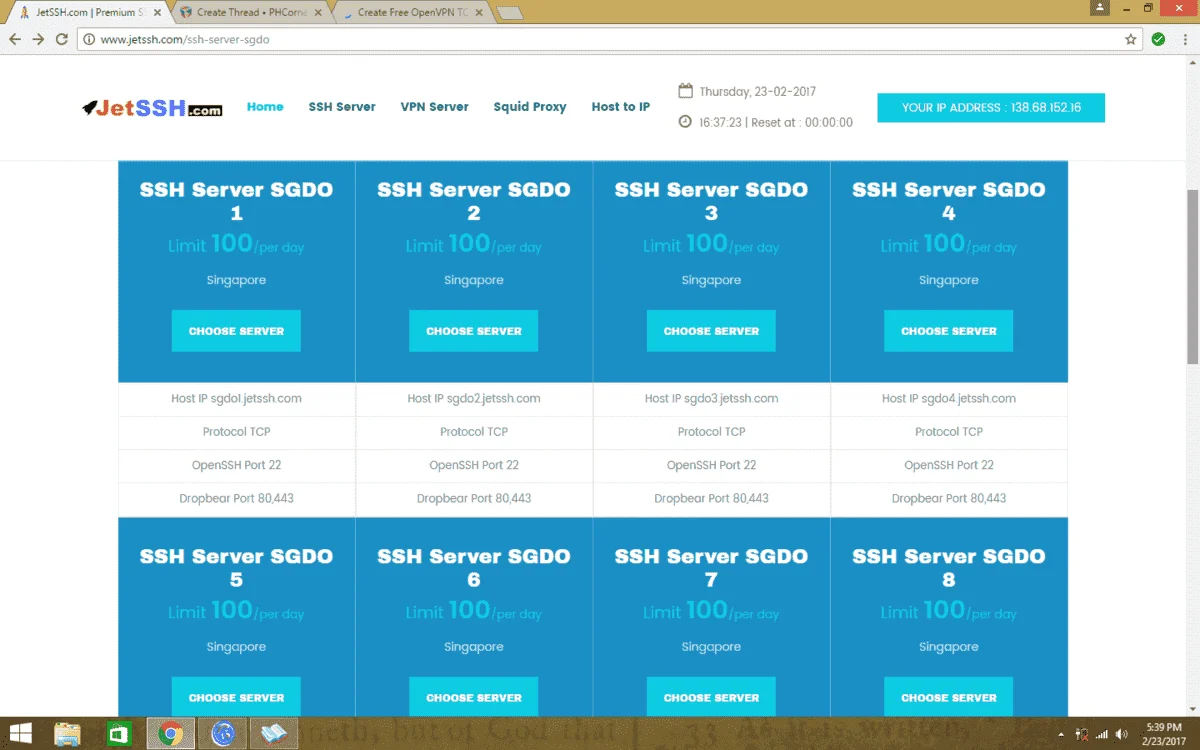Open File Explorer from taskbar
Viewport: 1200px width, 750px height.
pyautogui.click(x=67, y=734)
